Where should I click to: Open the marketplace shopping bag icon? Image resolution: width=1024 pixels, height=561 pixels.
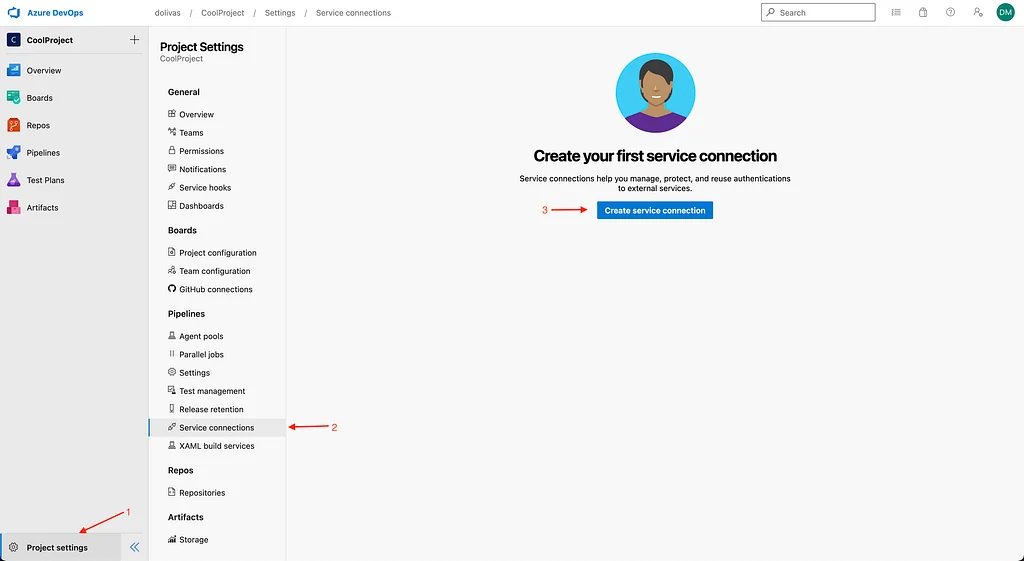(x=923, y=12)
